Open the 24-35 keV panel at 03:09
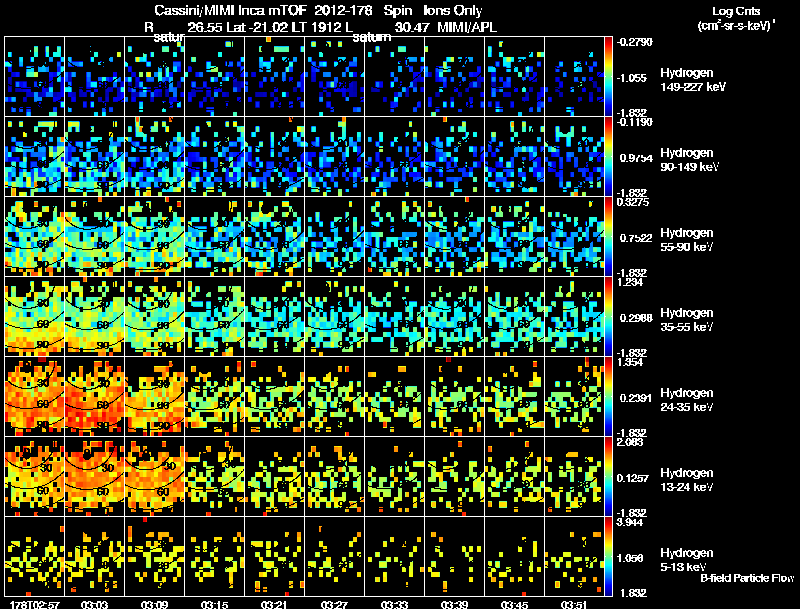This screenshot has height=609, width=800. [x=155, y=396]
